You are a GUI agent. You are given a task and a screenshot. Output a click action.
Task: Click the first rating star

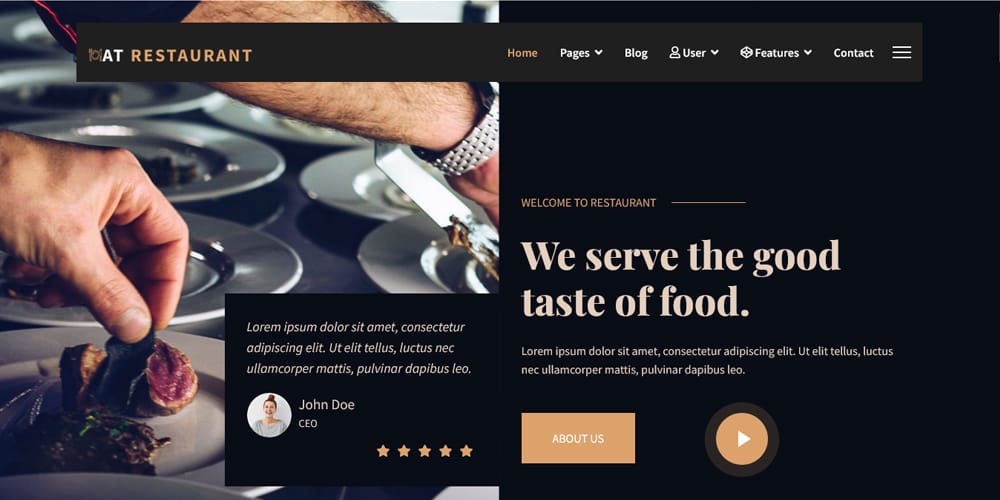click(383, 451)
